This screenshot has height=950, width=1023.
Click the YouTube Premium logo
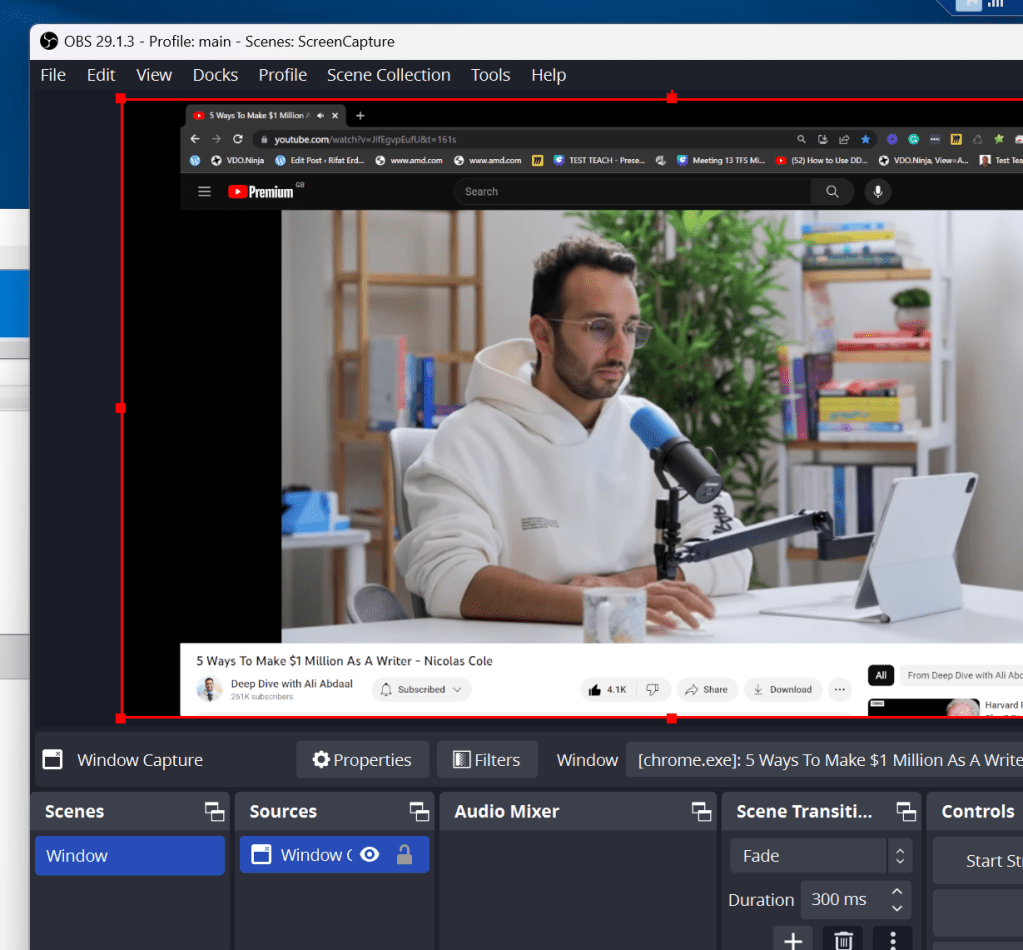(x=263, y=191)
